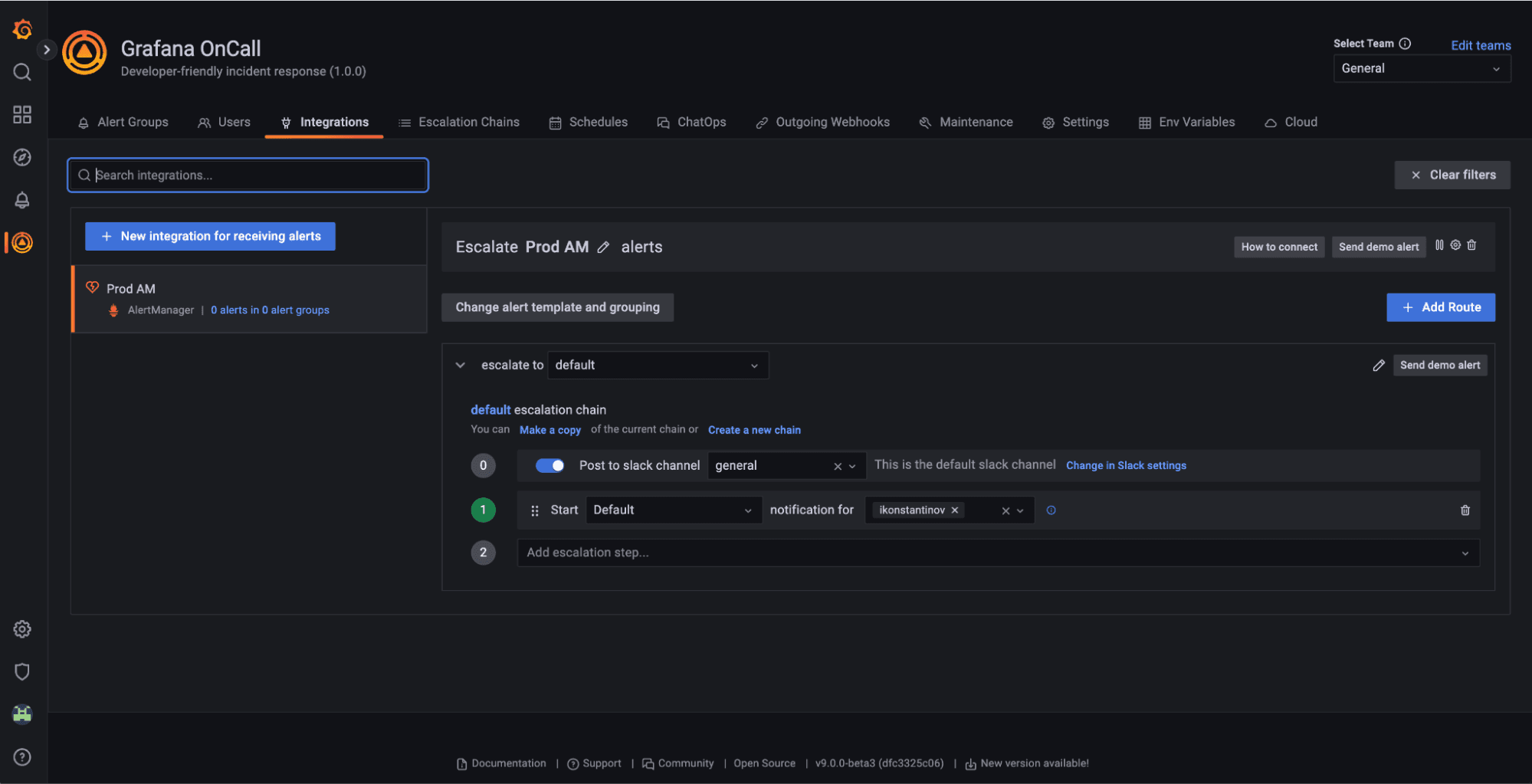Edit the escalation route using its pencil icon

1379,365
